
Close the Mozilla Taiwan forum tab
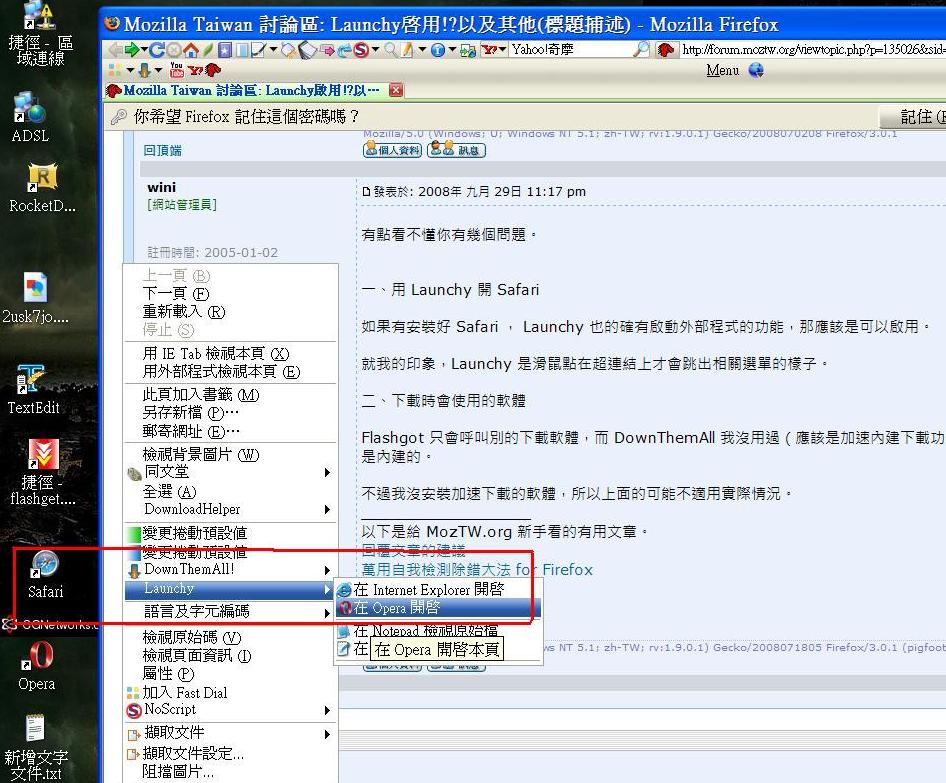(396, 90)
